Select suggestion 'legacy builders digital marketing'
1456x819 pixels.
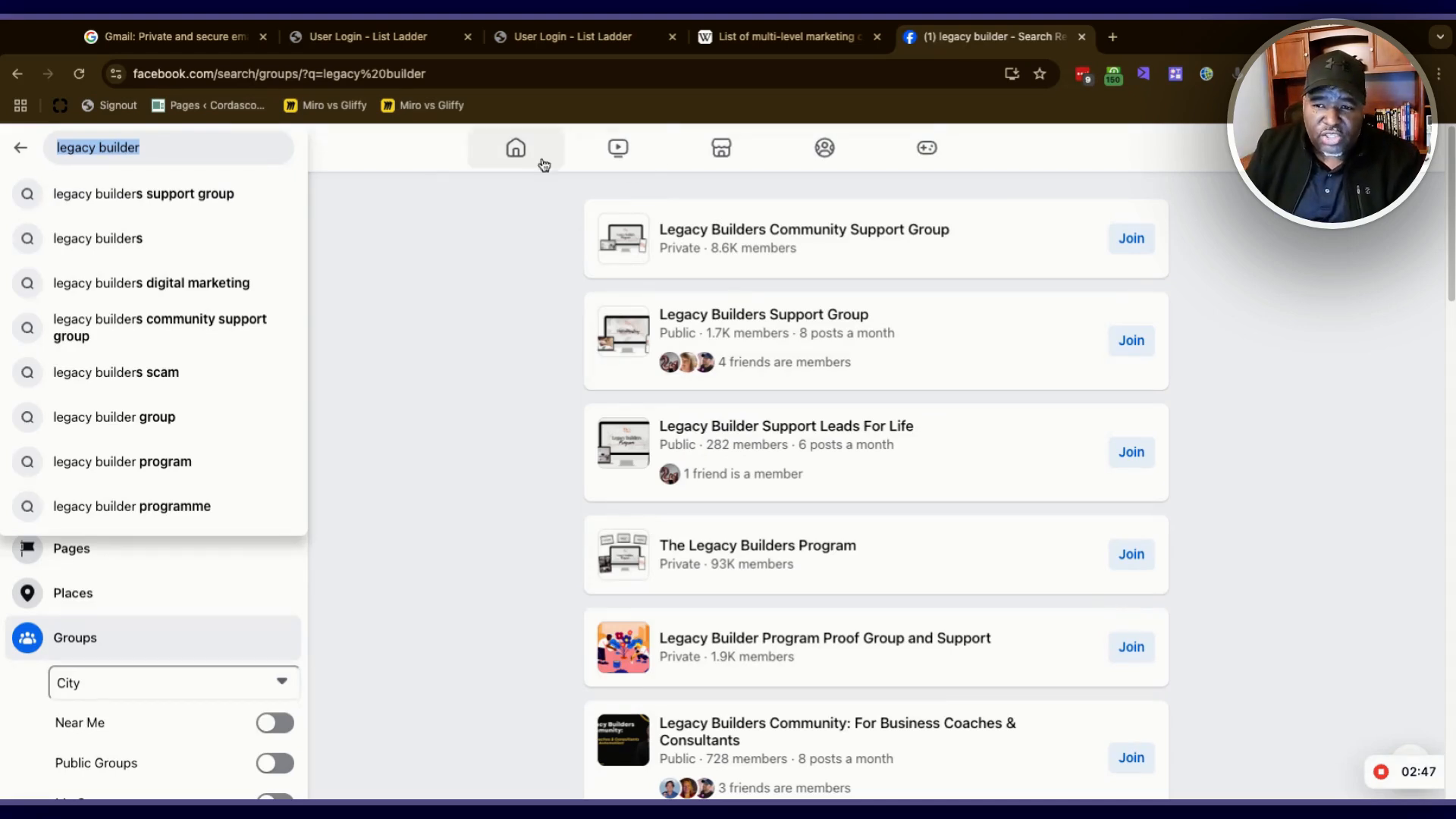(x=154, y=283)
